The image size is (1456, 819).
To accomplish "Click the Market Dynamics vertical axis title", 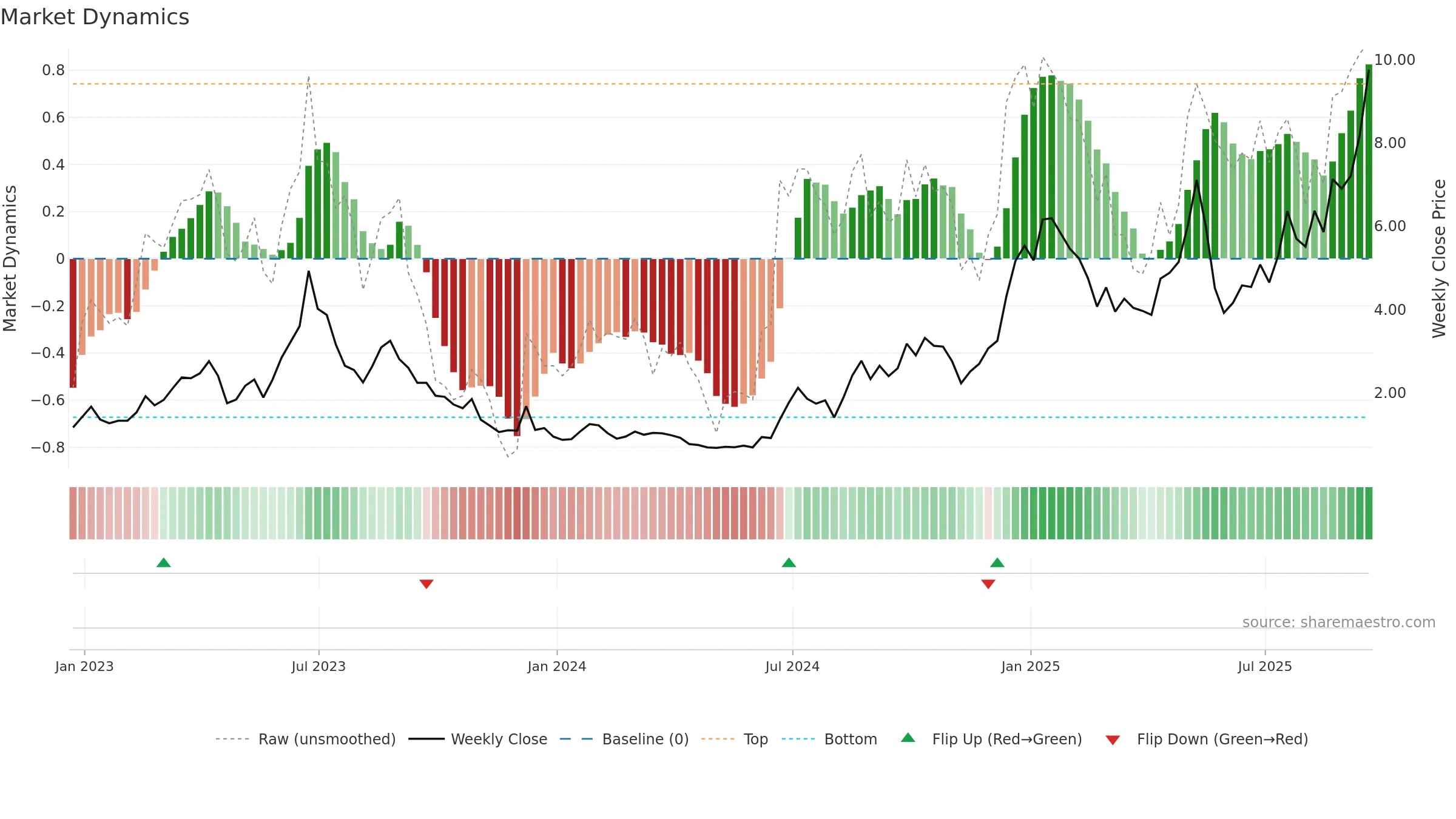I will click(10, 258).
